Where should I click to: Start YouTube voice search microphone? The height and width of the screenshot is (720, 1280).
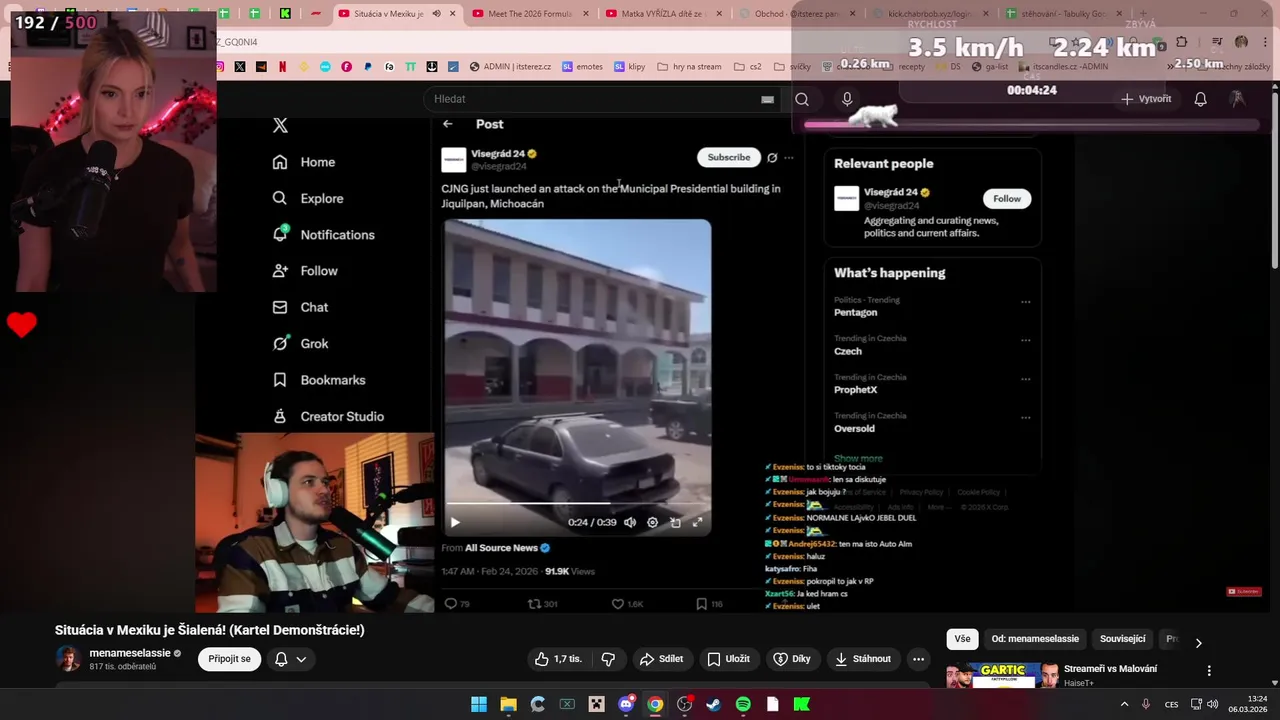pos(847,99)
